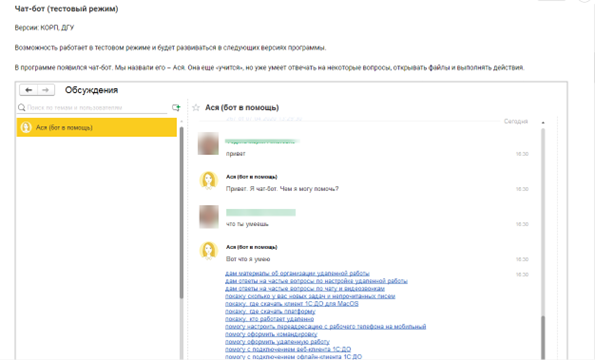The width and height of the screenshot is (595, 360).
Task: Click the message text 'Вот что я умею'
Action: point(248,259)
